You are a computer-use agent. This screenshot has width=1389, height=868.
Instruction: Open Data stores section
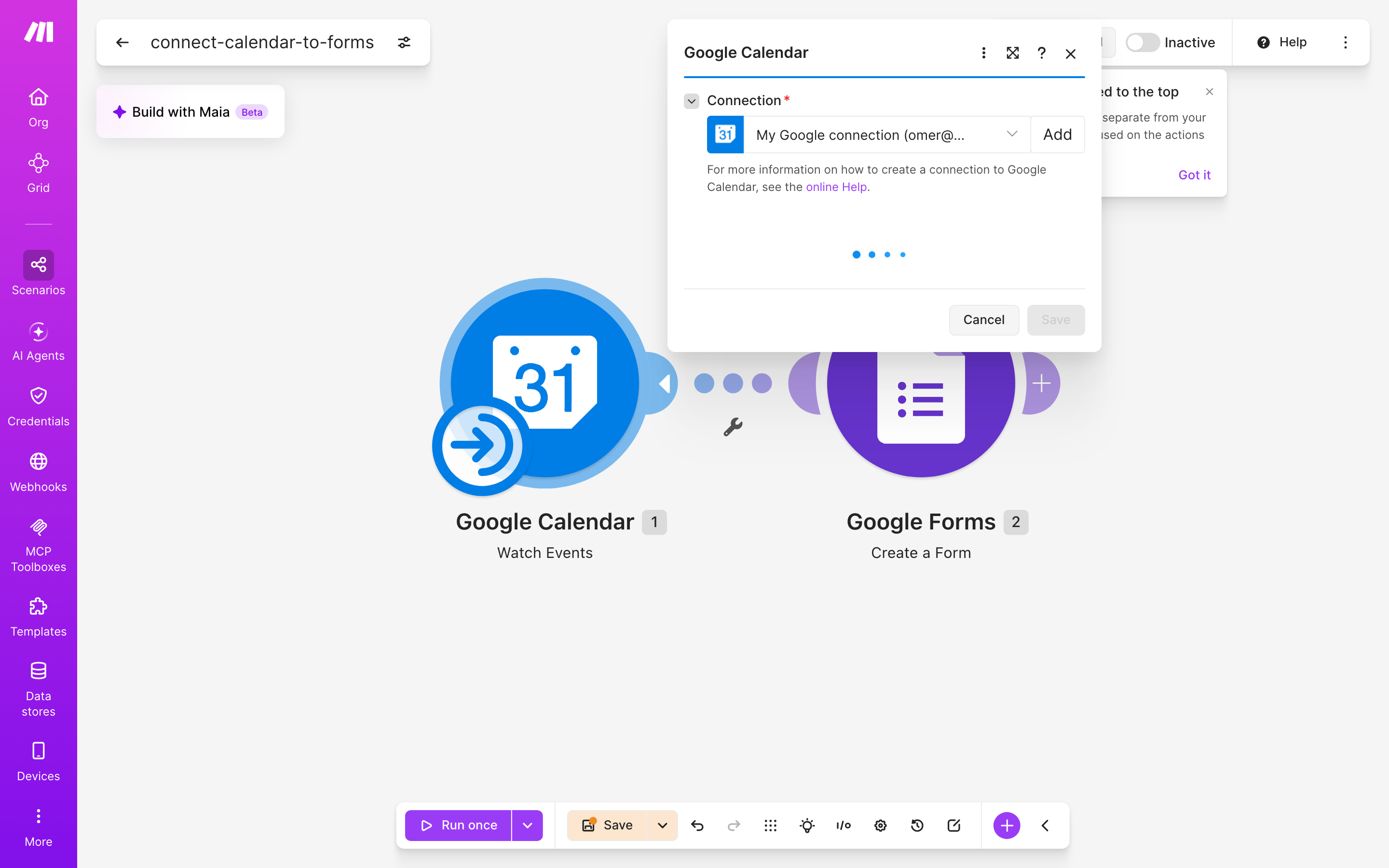point(39,689)
